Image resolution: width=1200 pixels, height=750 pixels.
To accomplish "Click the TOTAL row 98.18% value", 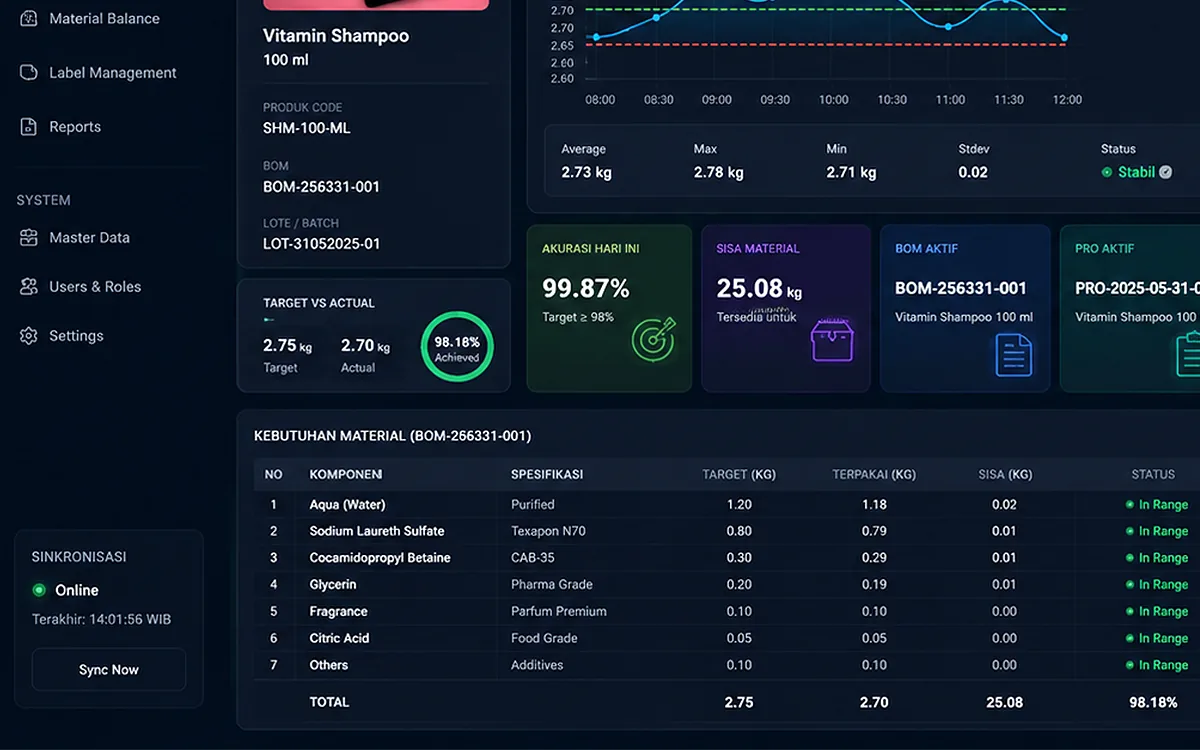I will coord(1153,703).
